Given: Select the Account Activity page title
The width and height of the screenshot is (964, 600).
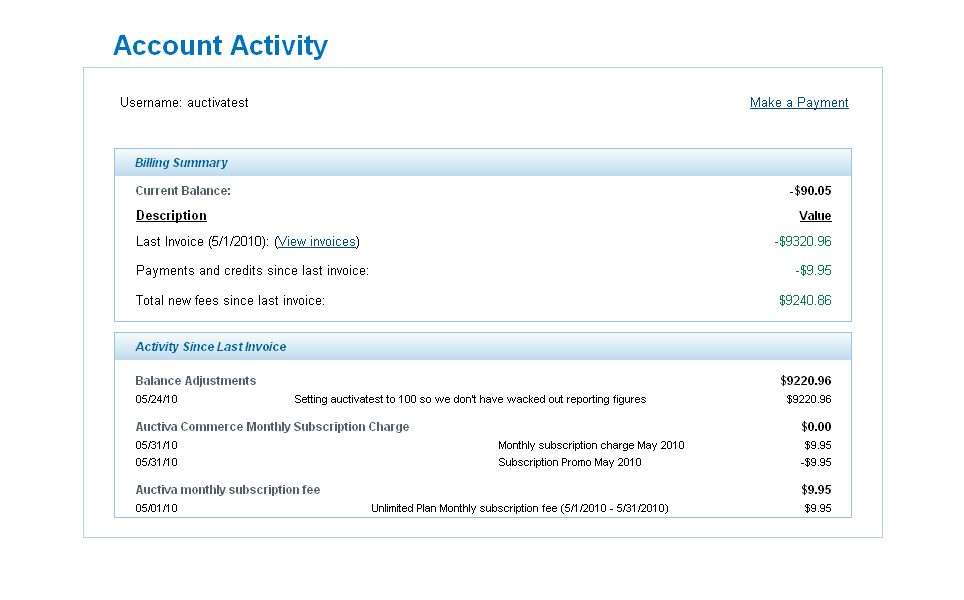Looking at the screenshot, I should (220, 45).
